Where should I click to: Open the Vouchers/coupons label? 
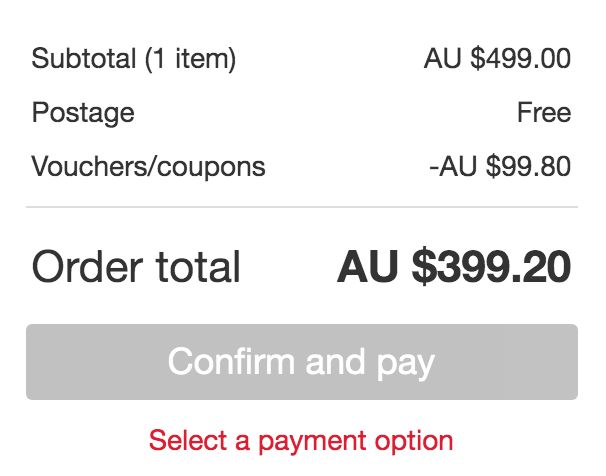point(149,166)
